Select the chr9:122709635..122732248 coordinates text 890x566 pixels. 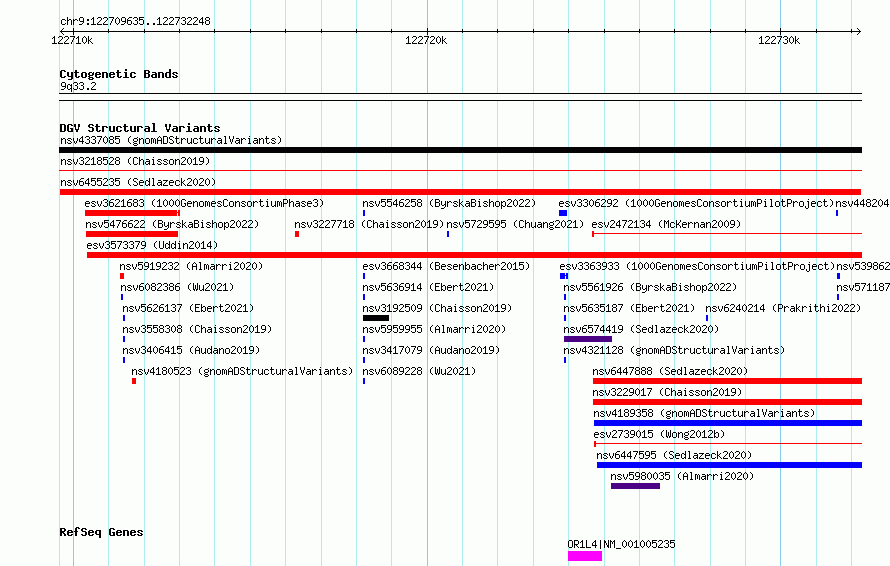click(135, 21)
